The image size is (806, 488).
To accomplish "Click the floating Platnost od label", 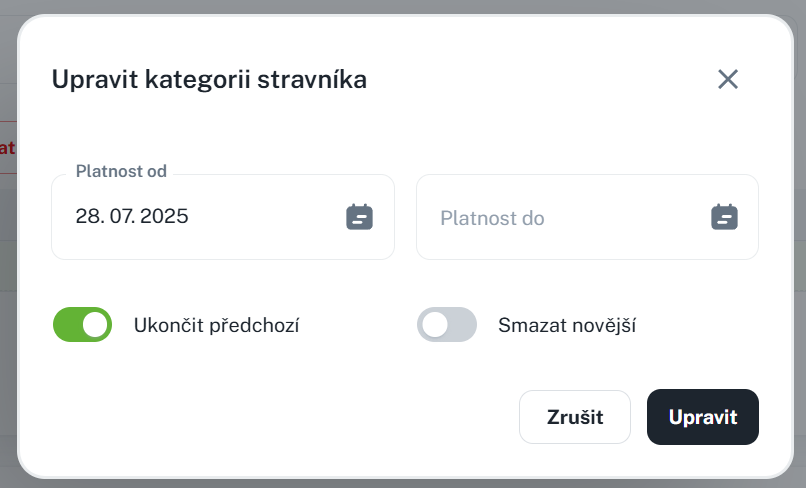I will (121, 171).
